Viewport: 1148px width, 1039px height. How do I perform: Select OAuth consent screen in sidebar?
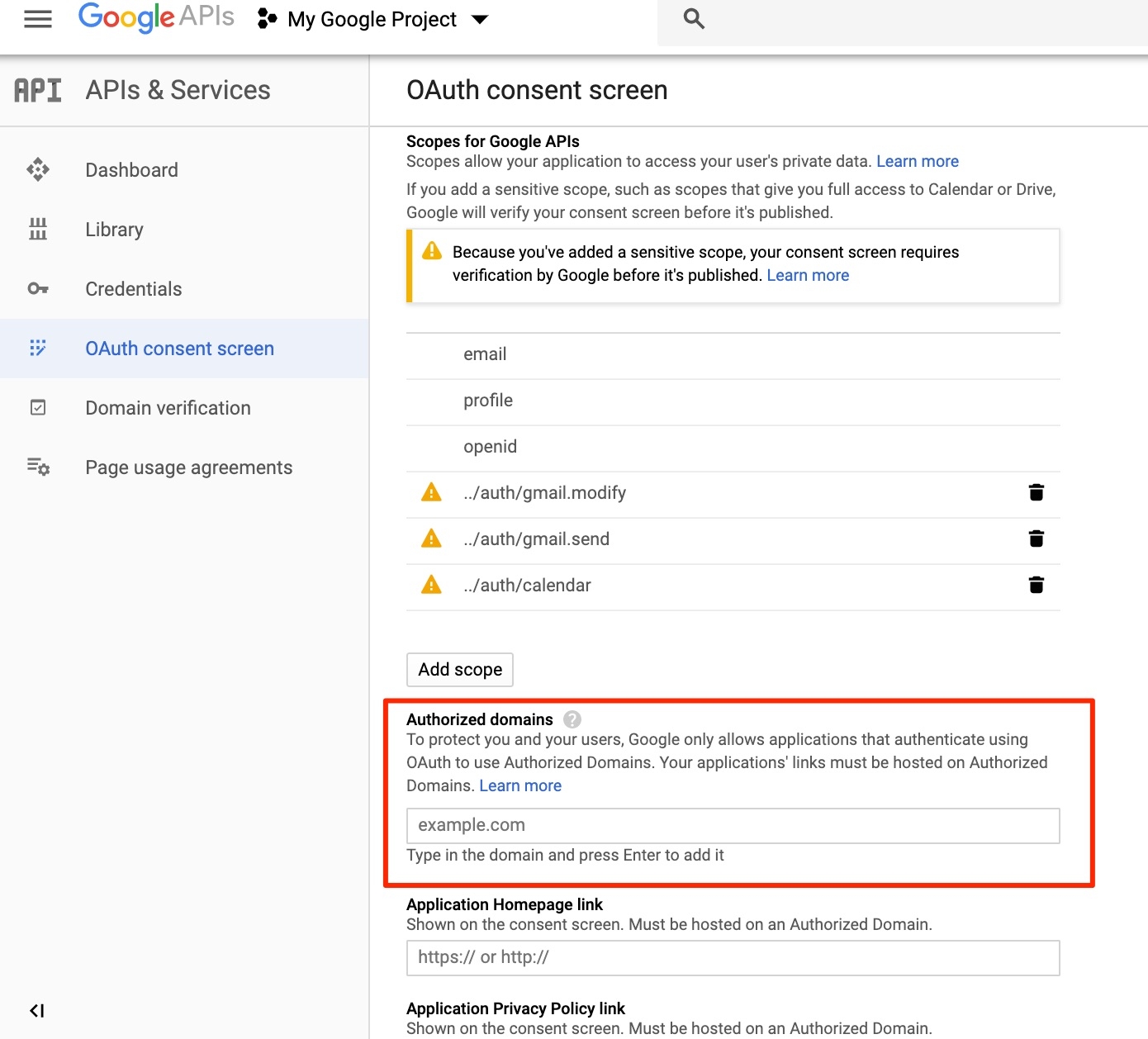pyautogui.click(x=179, y=349)
